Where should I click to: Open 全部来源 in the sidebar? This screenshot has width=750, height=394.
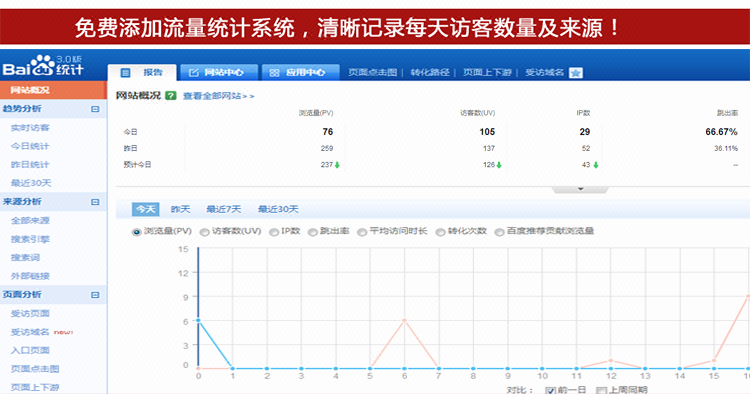[x=30, y=220]
